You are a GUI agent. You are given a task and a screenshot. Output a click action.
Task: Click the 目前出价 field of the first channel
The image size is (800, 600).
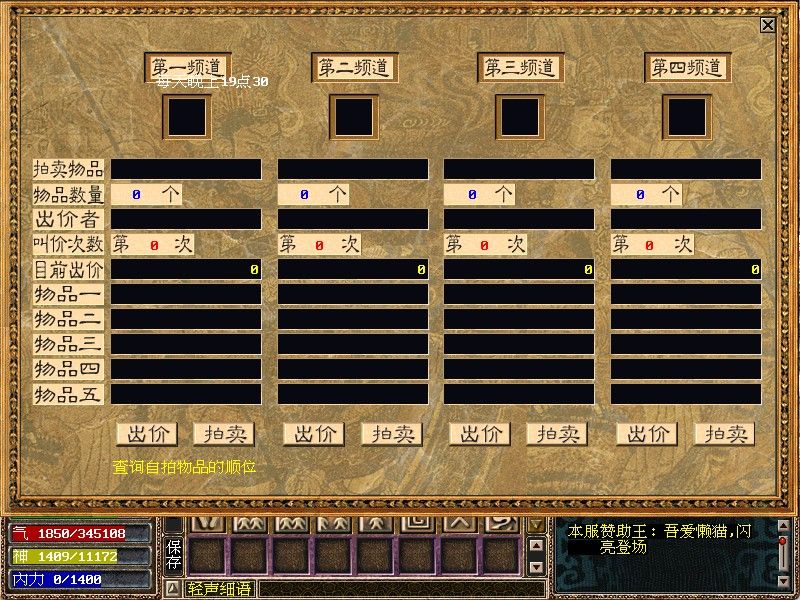pyautogui.click(x=186, y=270)
